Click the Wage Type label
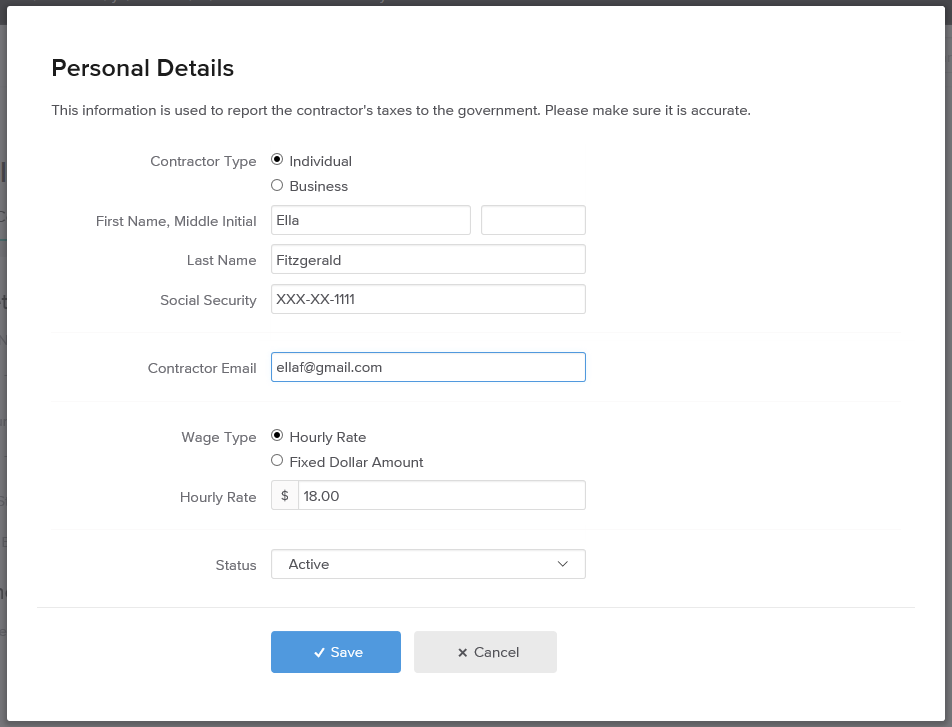952x727 pixels. click(218, 437)
